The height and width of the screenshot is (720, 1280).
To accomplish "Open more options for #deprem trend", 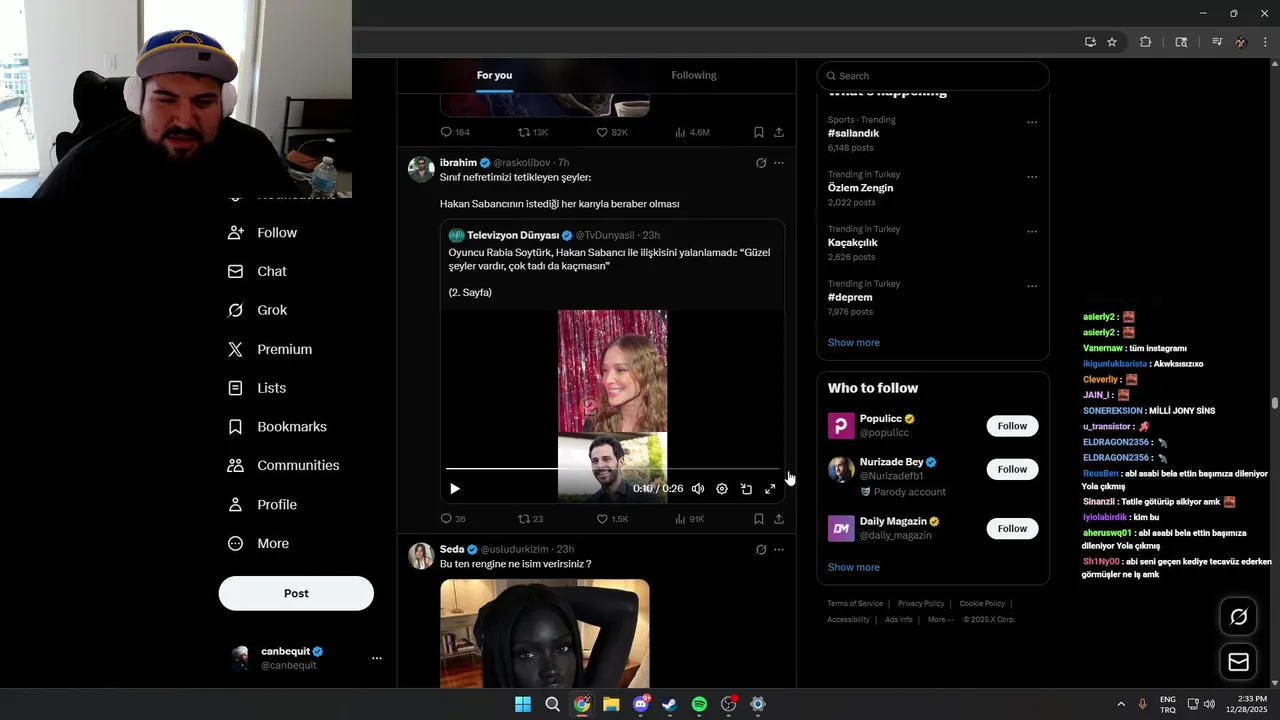I will (x=1032, y=287).
